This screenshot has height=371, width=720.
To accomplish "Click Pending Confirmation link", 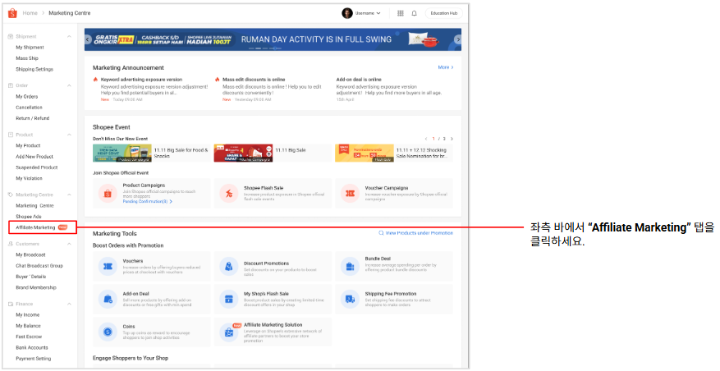I will 147,202.
